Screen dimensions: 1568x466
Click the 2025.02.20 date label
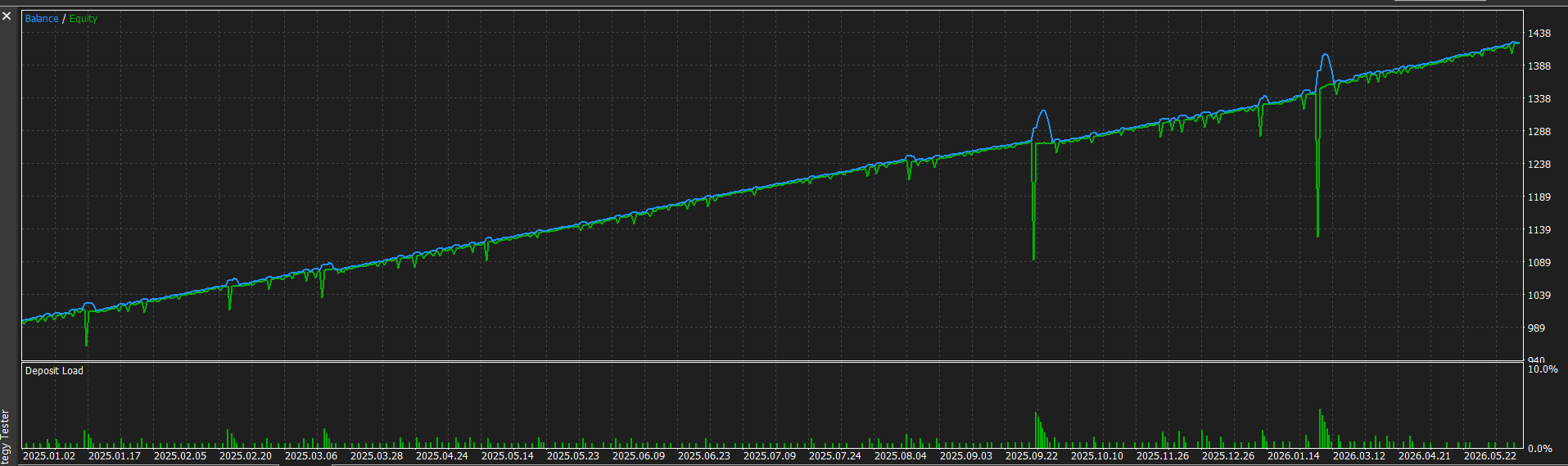click(x=246, y=456)
